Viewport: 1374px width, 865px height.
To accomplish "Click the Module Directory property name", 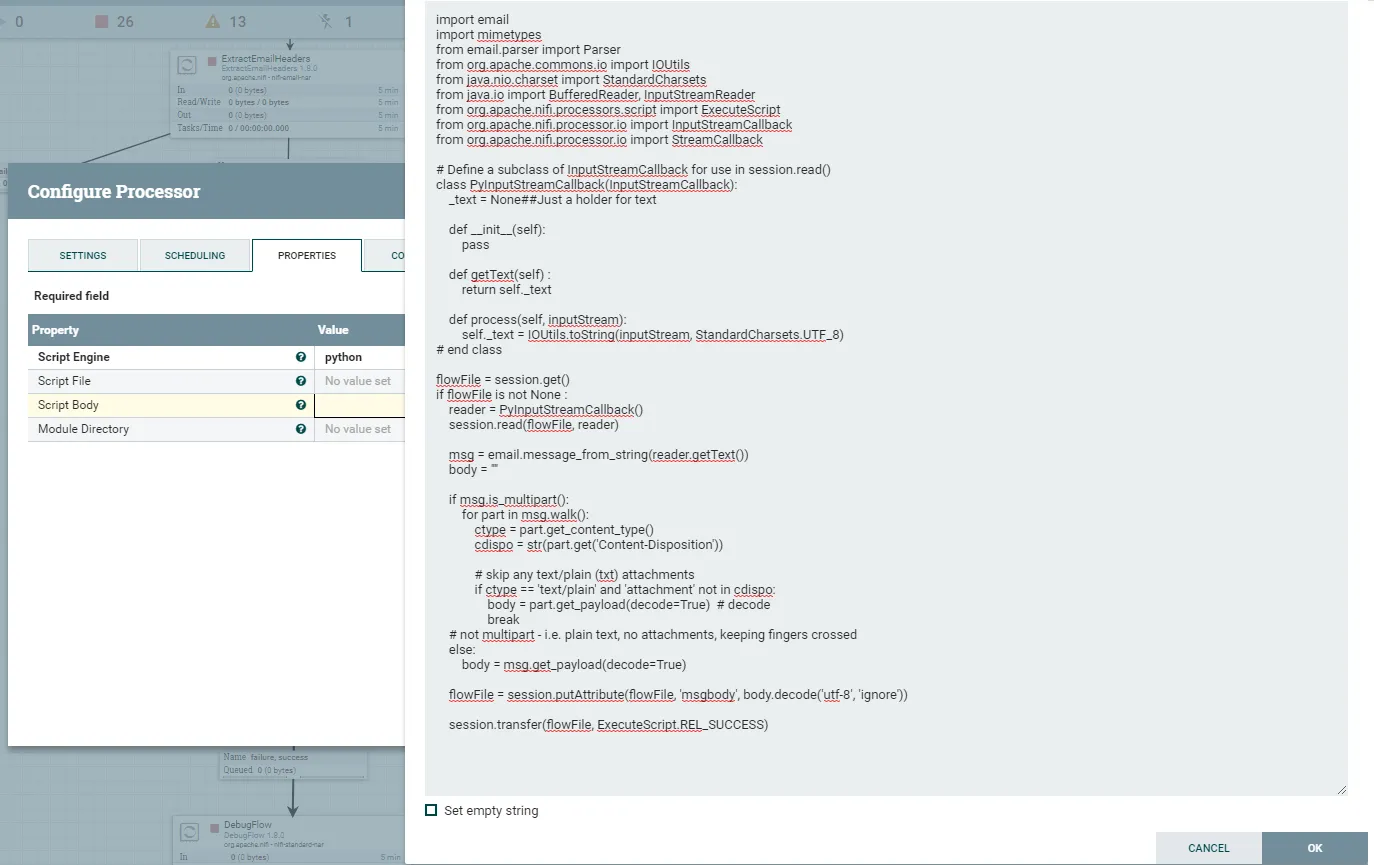I will [x=83, y=429].
